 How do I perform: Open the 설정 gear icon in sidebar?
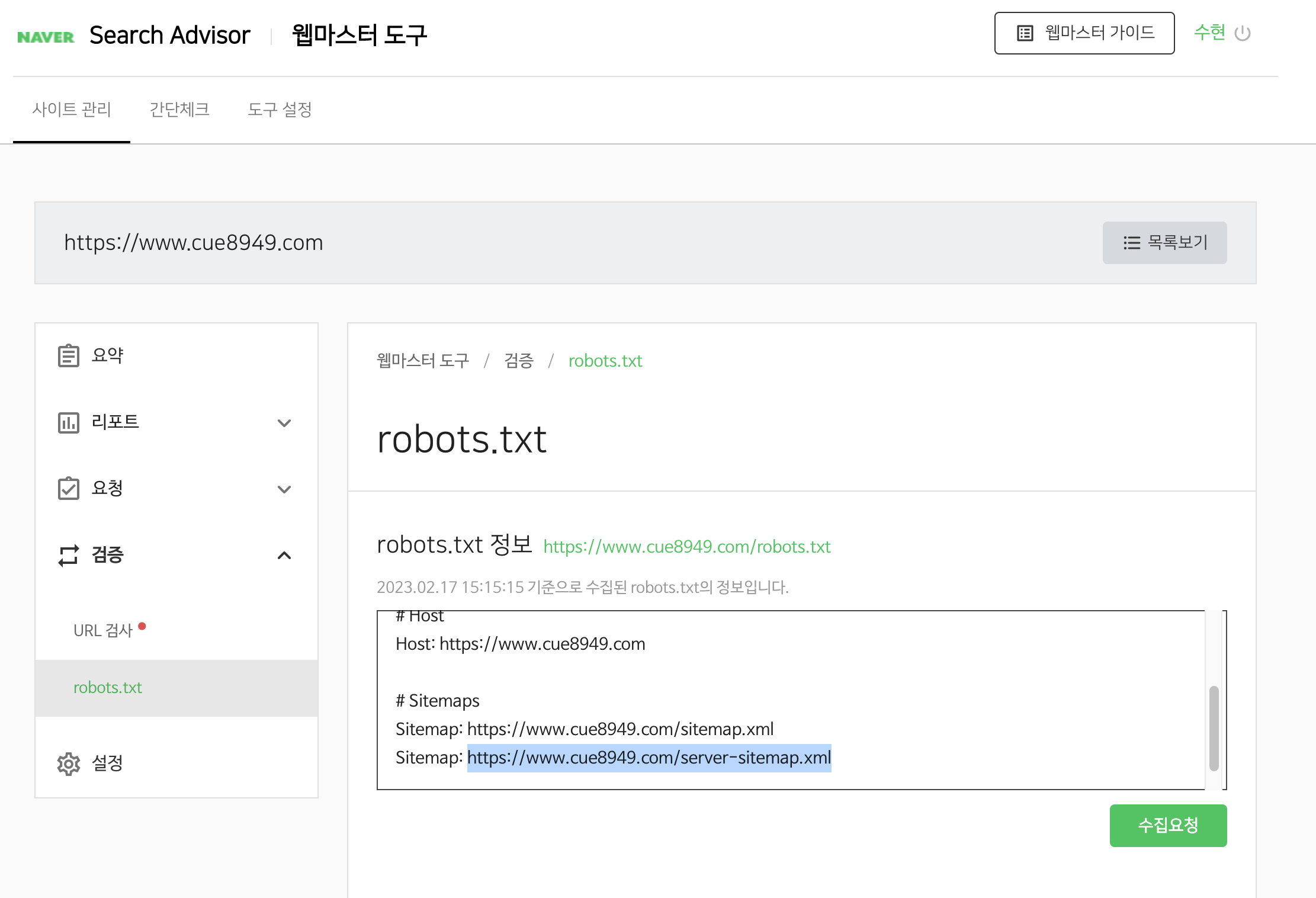(69, 764)
